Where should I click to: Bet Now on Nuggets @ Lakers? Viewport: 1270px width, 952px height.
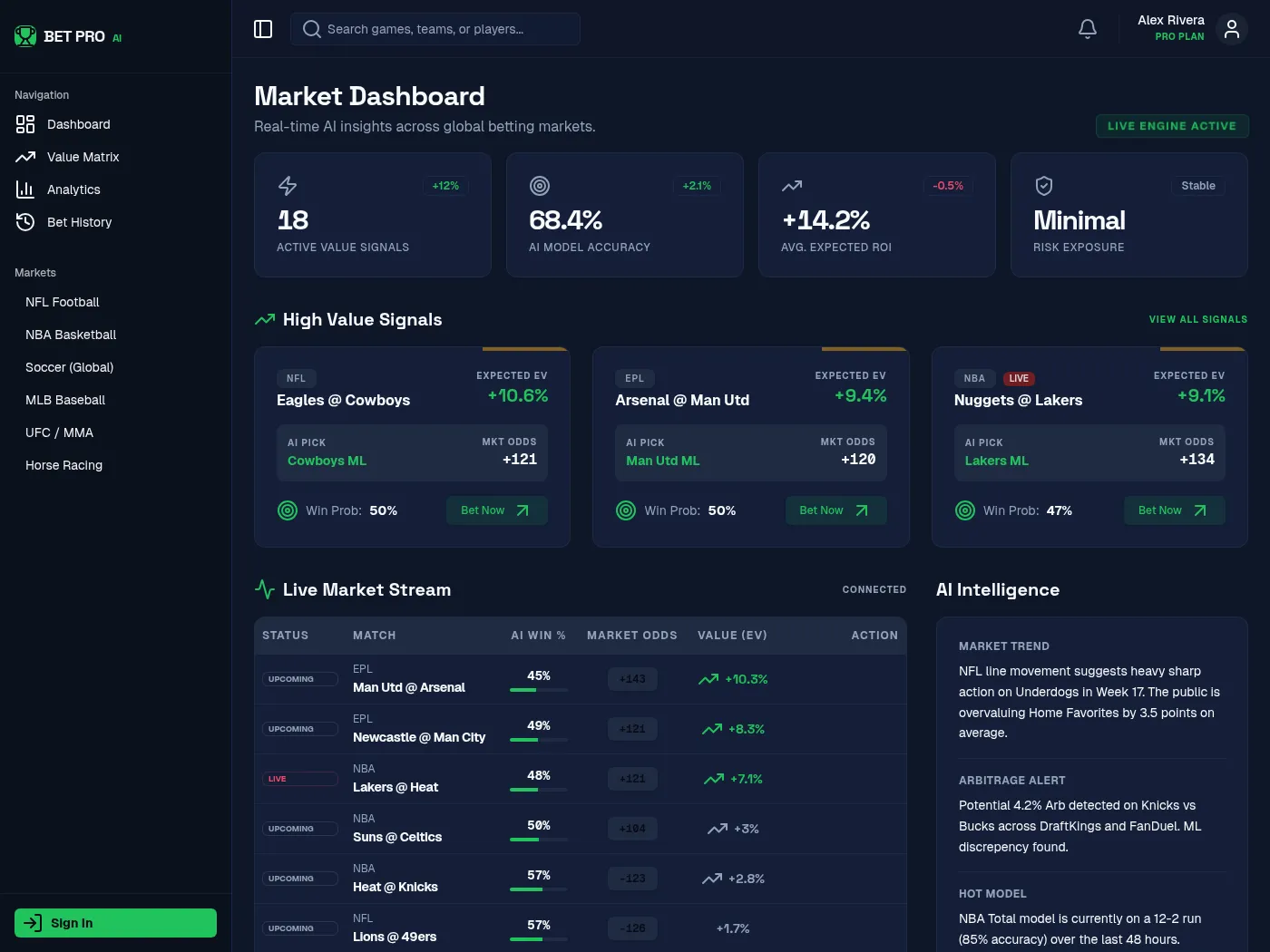coord(1174,510)
